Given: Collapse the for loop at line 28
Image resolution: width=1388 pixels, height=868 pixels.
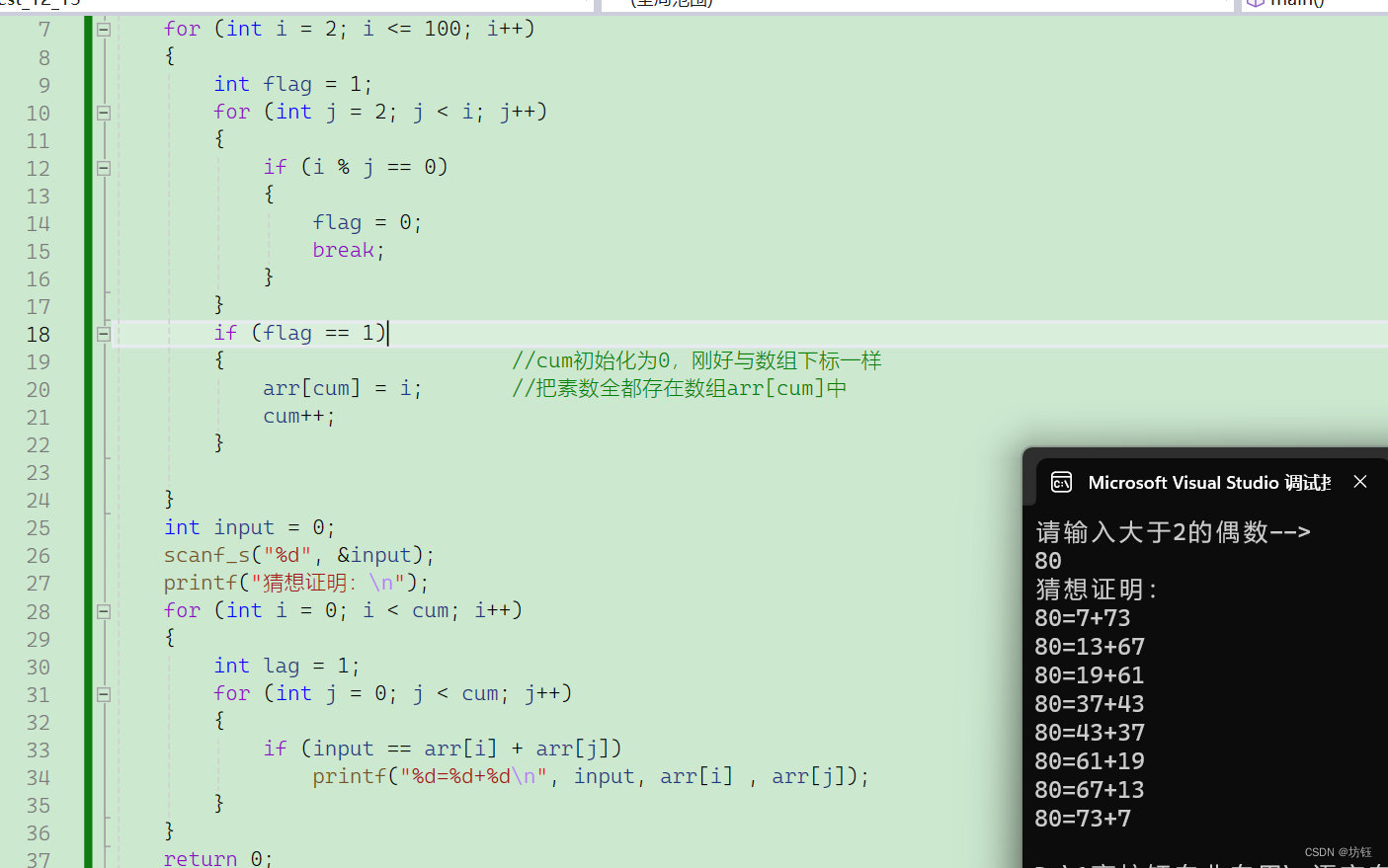Looking at the screenshot, I should click(103, 611).
